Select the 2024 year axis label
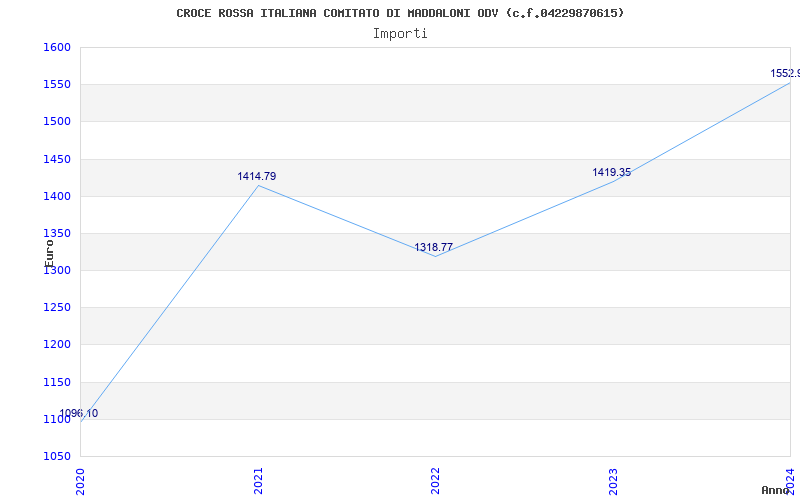 790,481
